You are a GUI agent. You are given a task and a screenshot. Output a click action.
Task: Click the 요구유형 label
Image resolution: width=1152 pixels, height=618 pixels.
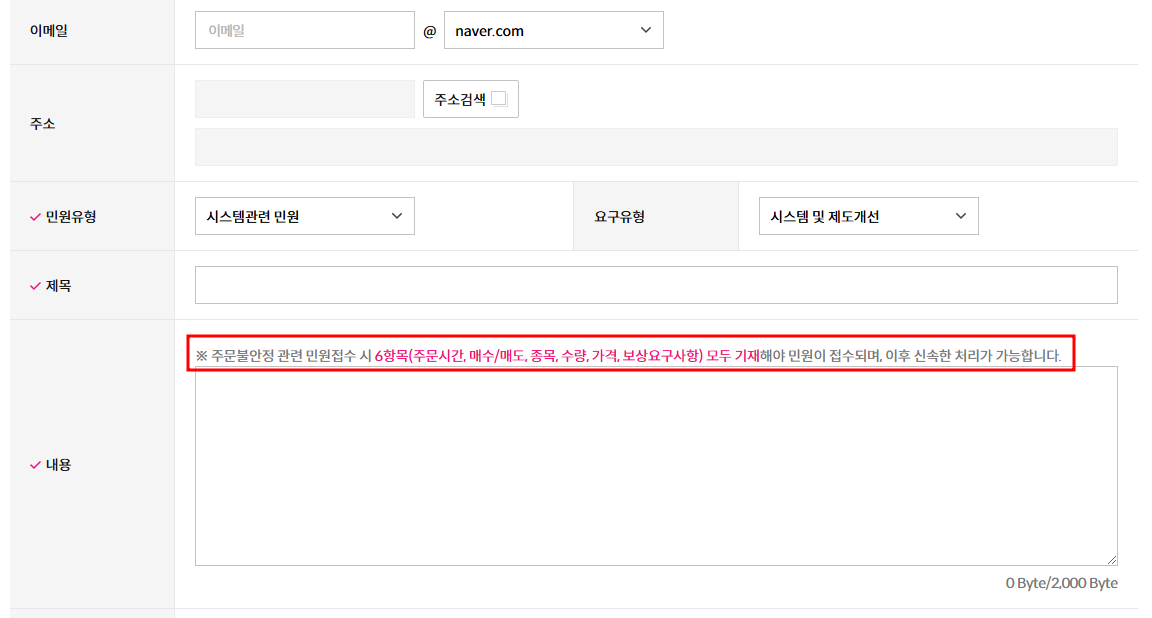coord(619,217)
